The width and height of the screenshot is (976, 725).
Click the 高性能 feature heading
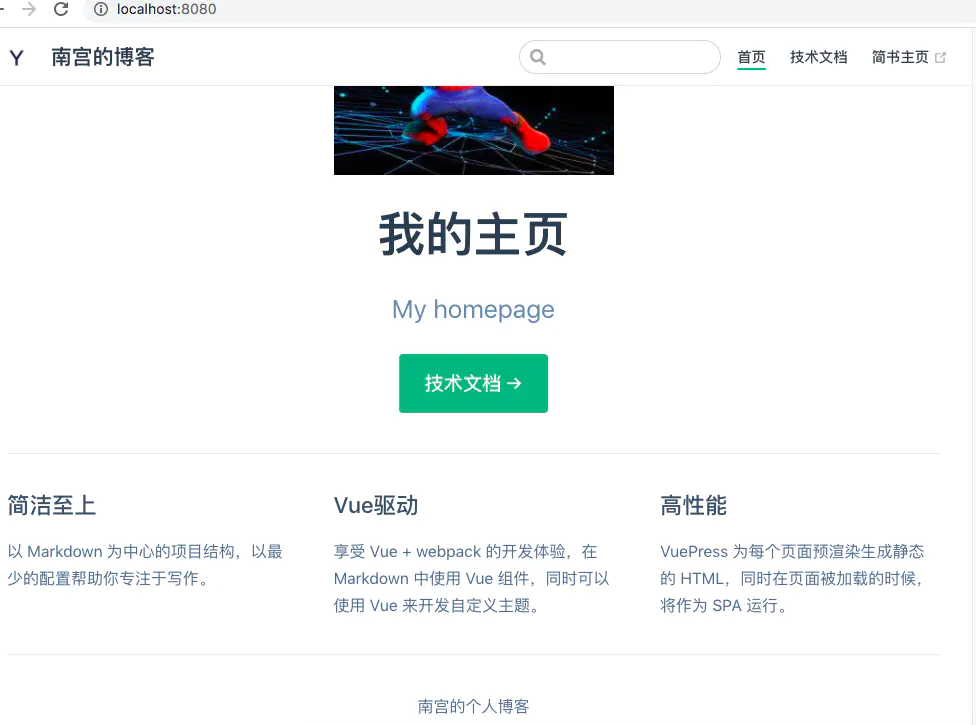coord(693,505)
